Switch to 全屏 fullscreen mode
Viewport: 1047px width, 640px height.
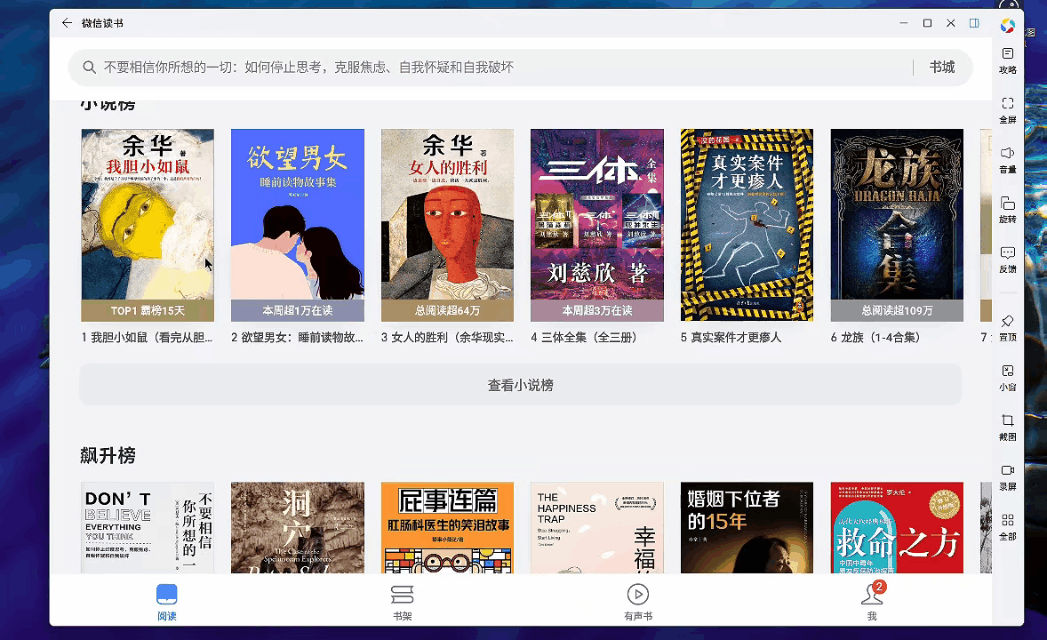[1008, 110]
